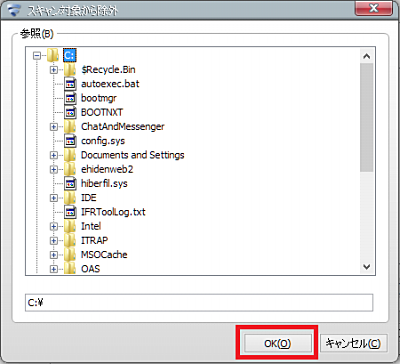Screen dimensions: 400x364
Task: Select IFRToolLog.txt file entry
Action: 113,212
